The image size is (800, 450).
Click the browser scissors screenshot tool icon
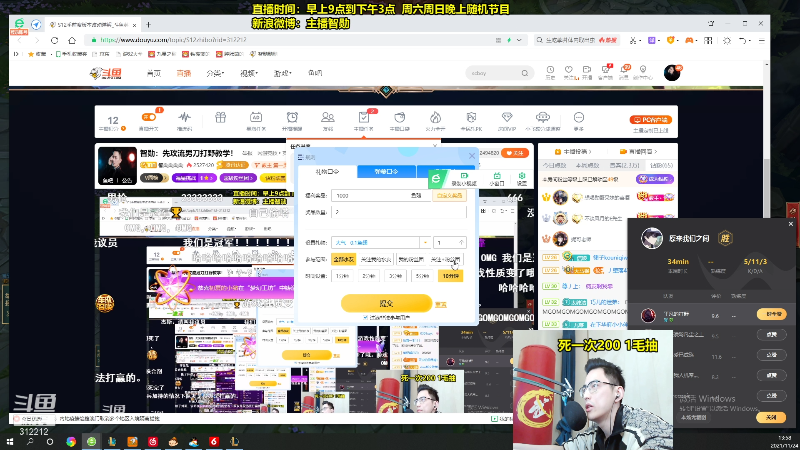[633, 40]
